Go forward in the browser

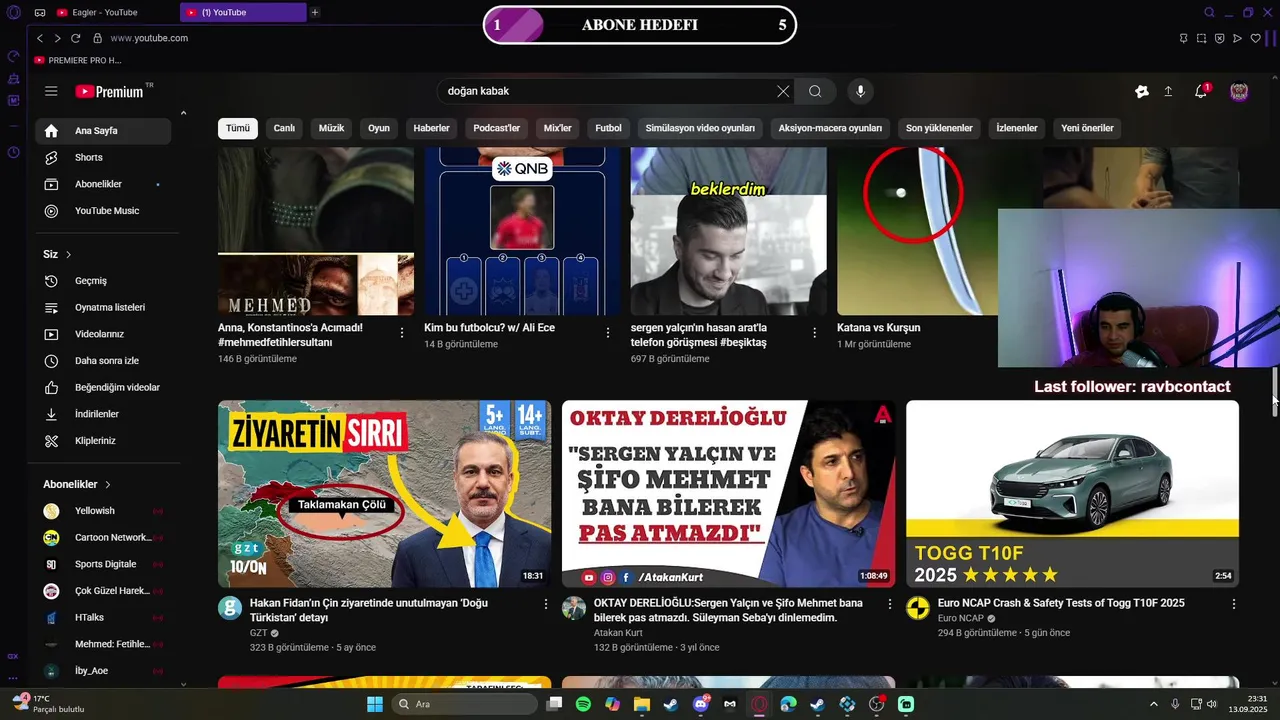(x=57, y=38)
